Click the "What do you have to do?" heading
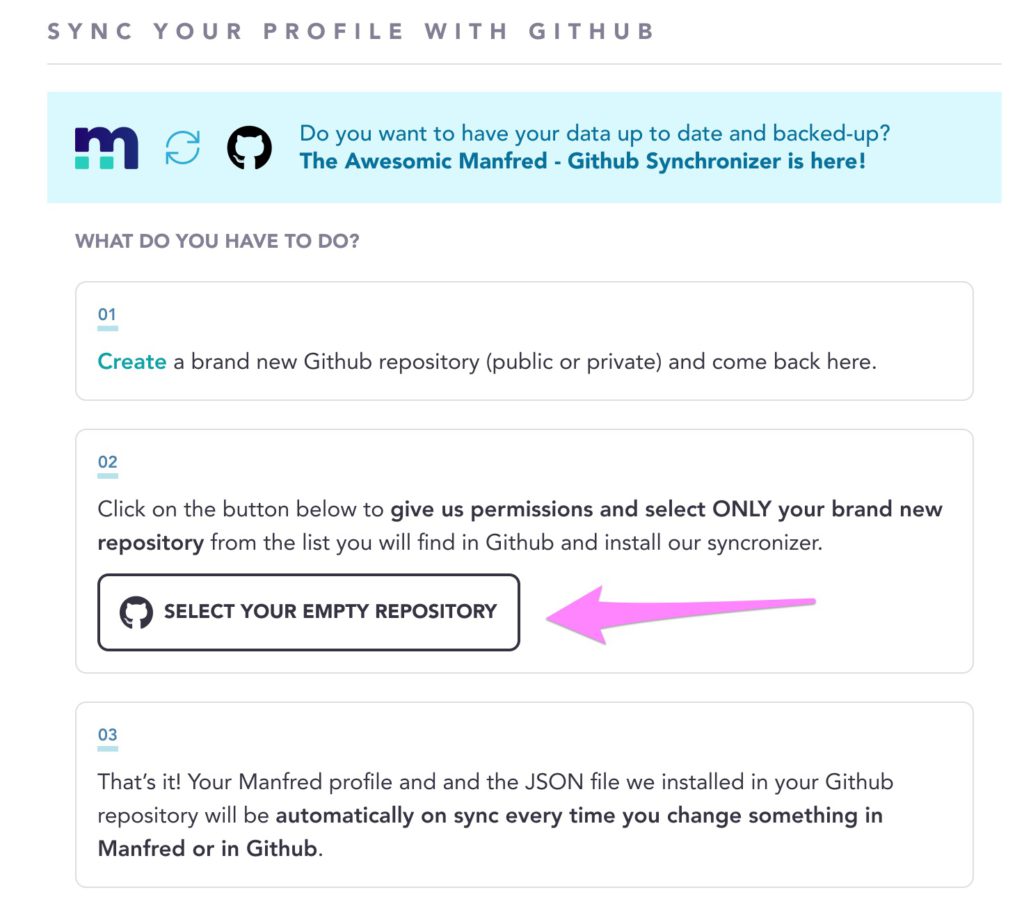 pyautogui.click(x=217, y=241)
